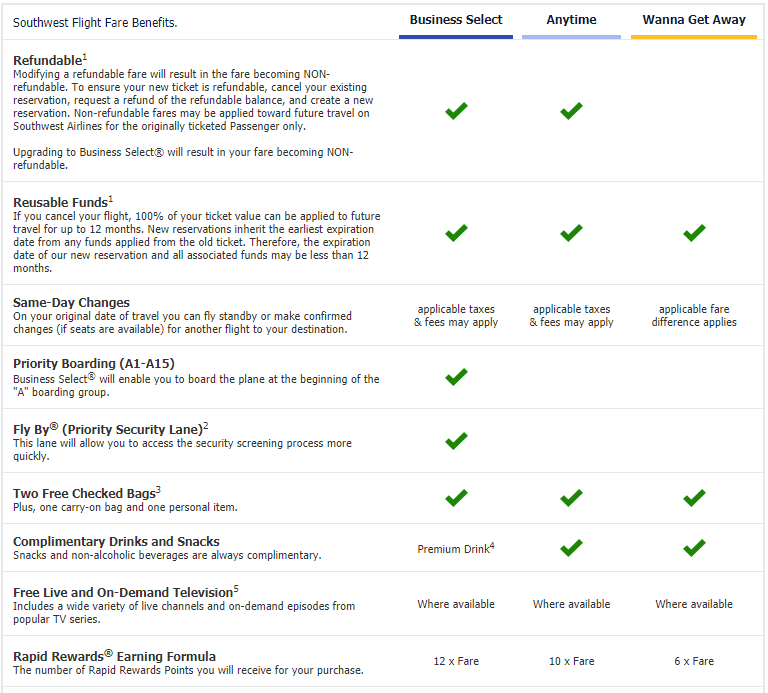Viewport: 768px width, 693px height.
Task: Click Anytime checkmark in Refundable row
Action: point(571,111)
